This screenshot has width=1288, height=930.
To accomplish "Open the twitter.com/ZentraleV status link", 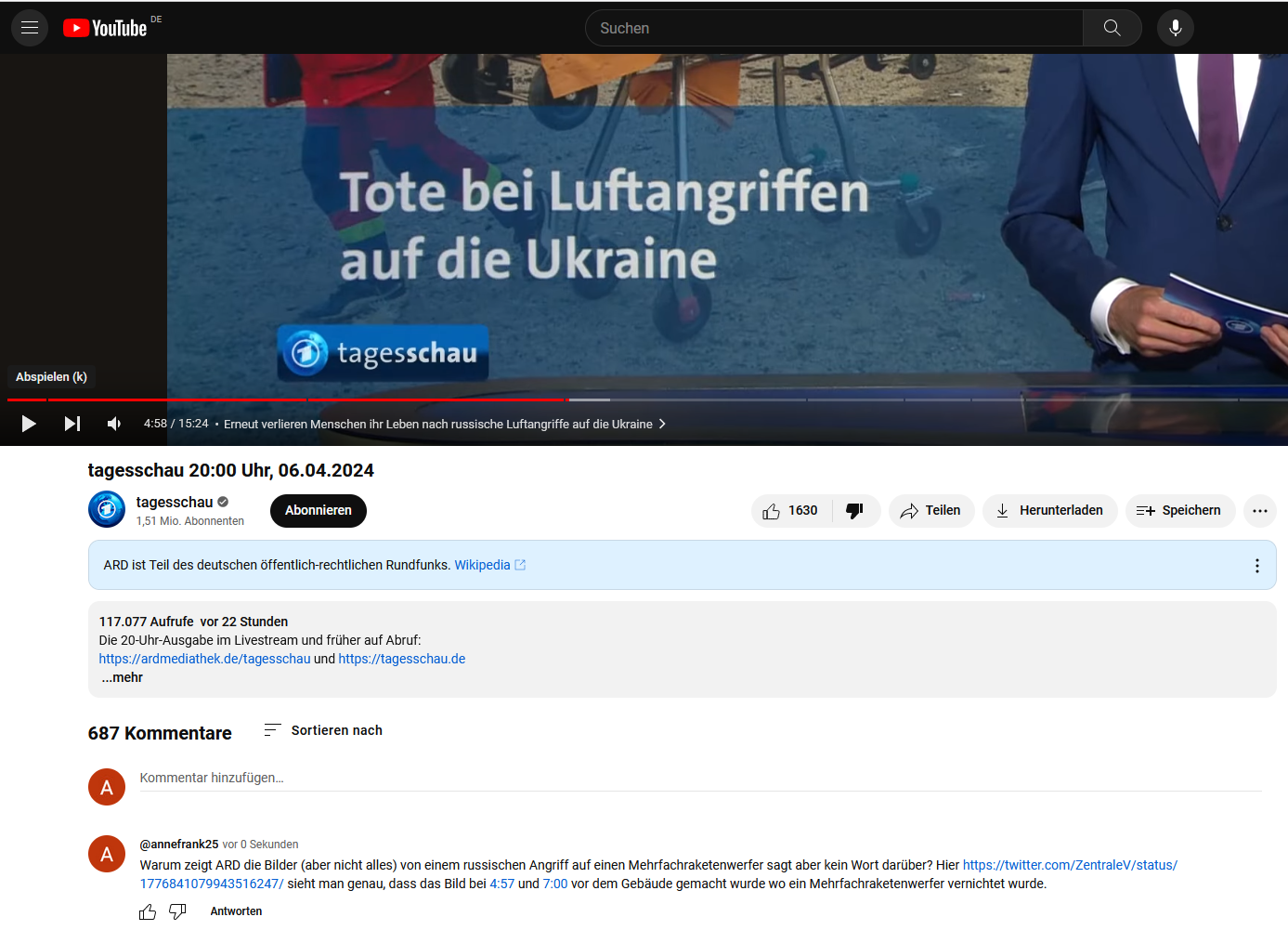I will point(658,874).
